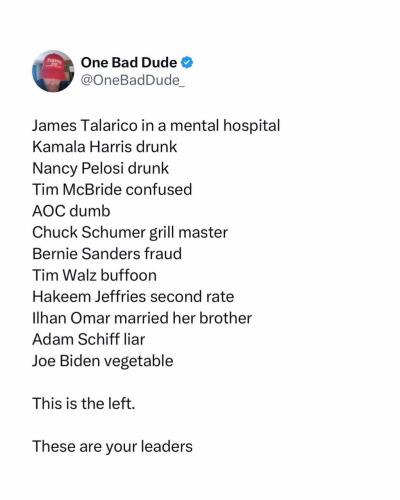Click the Ilhan Omar line
This screenshot has width=400, height=500.
[x=142, y=318]
